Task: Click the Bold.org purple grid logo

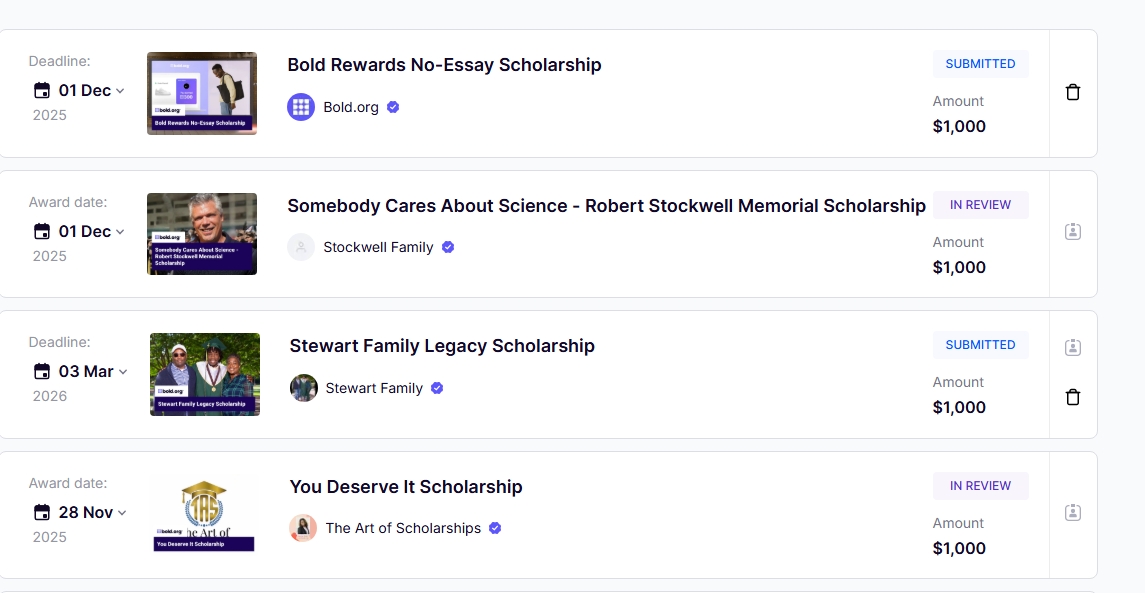Action: pos(301,107)
